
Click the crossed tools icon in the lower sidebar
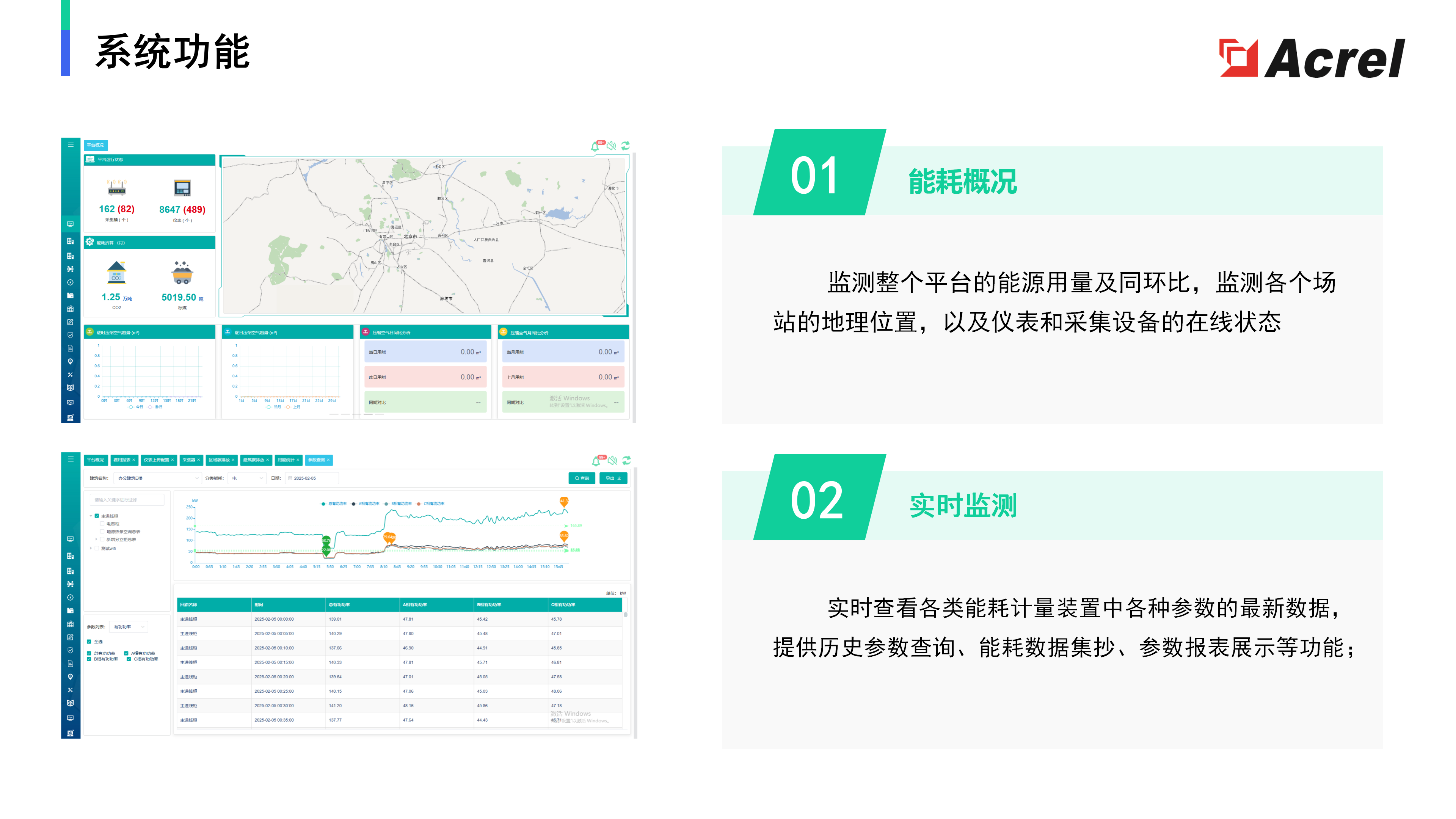[x=70, y=690]
